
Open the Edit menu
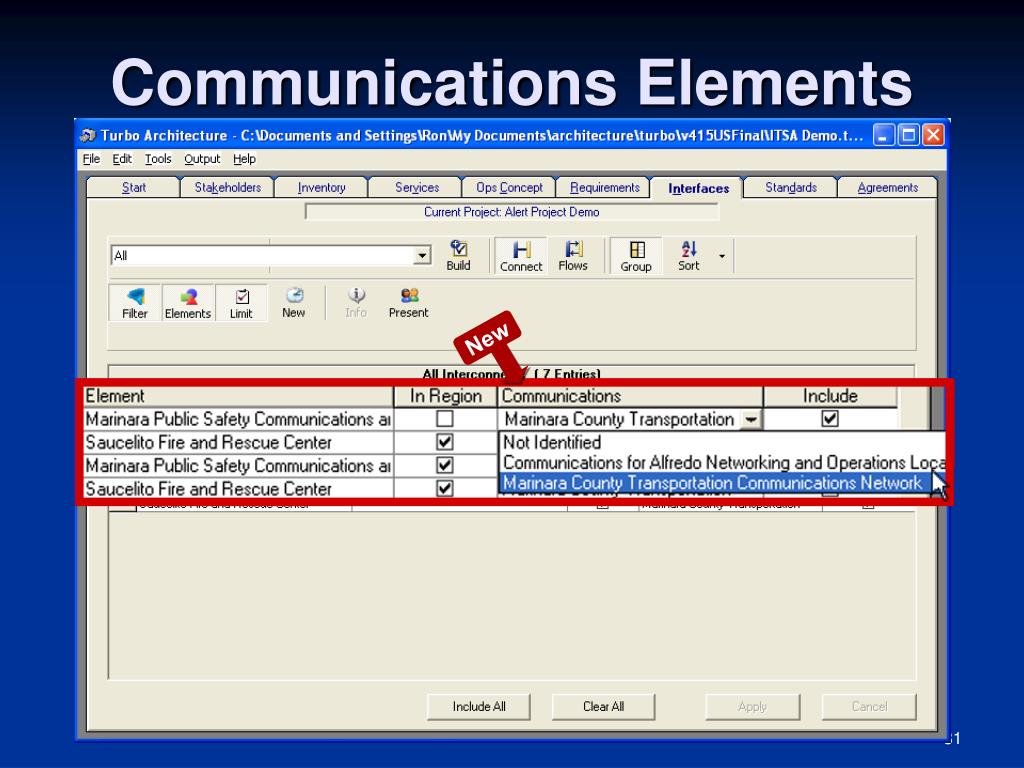(x=121, y=159)
